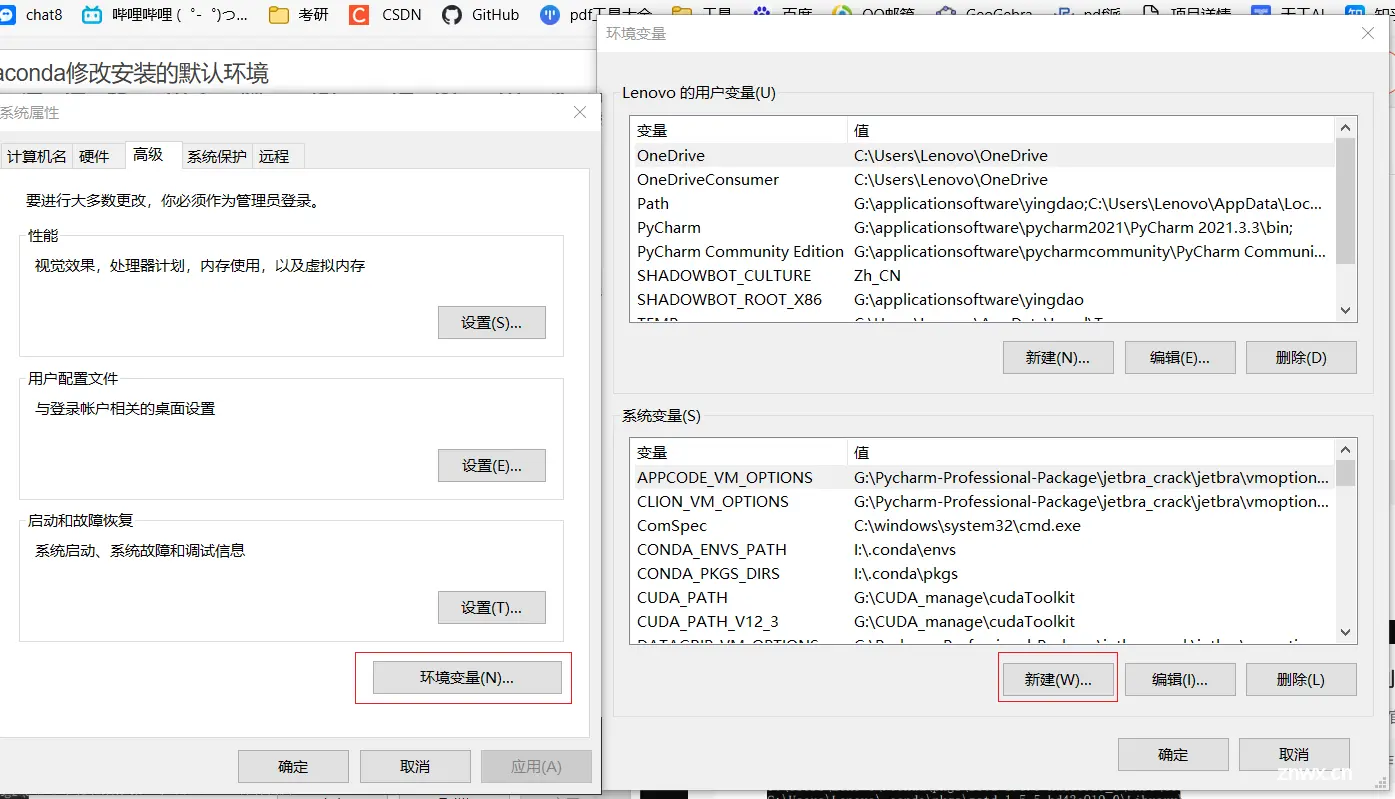The height and width of the screenshot is (799, 1395).
Task: Select CONDA_PKGS_DIRS system variable
Action: click(983, 573)
